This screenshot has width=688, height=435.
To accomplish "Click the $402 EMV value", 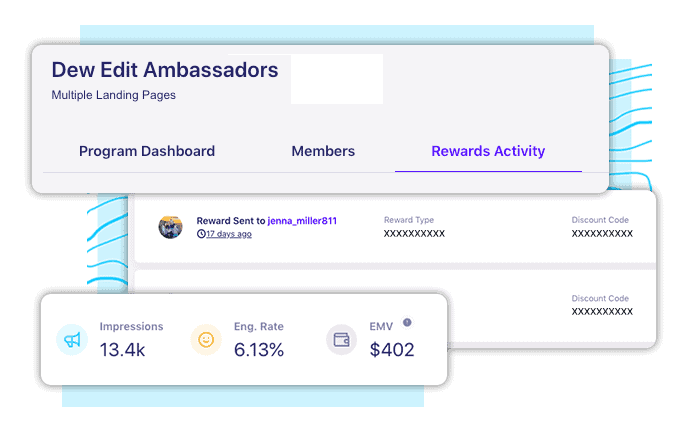I will [x=392, y=350].
